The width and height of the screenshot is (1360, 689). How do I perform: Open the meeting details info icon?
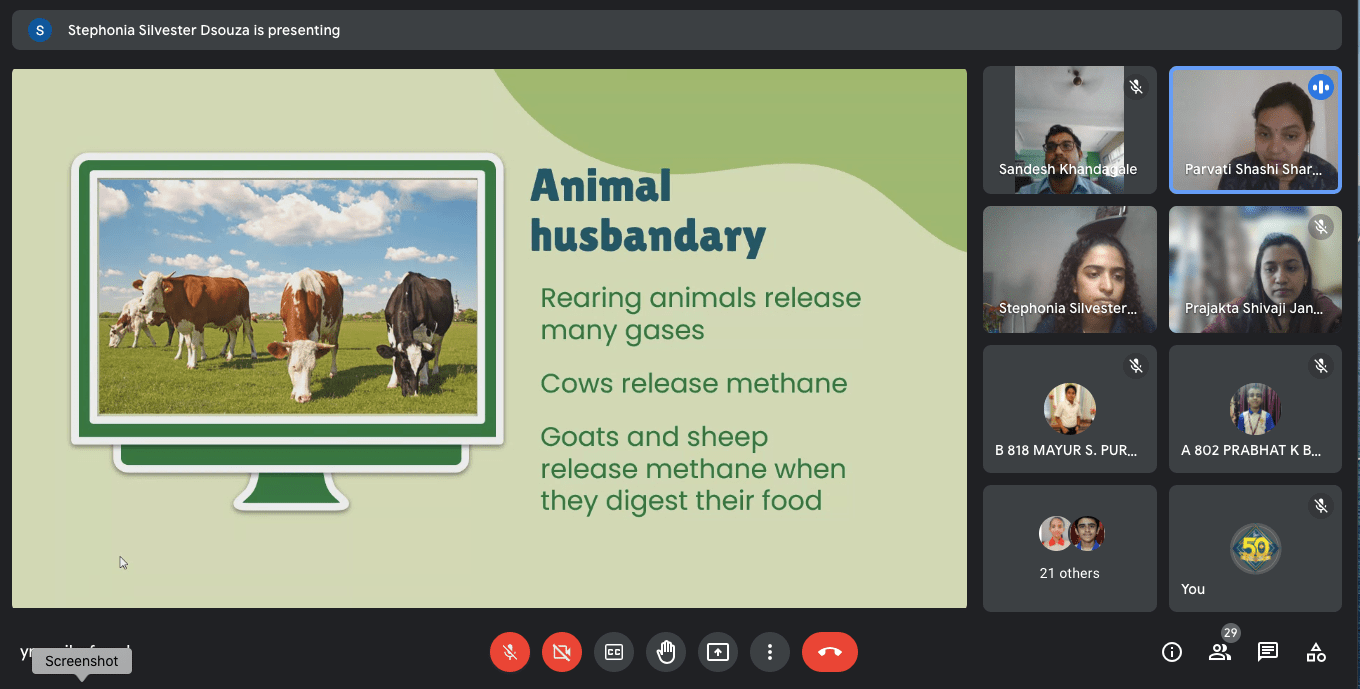(1172, 652)
